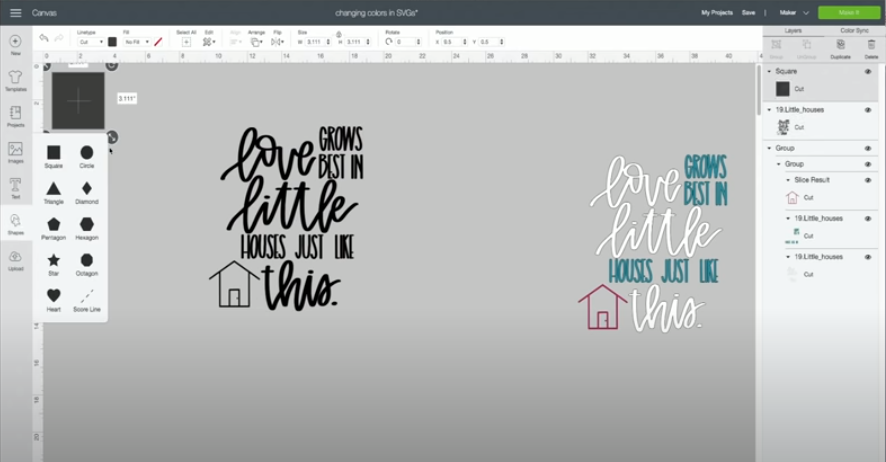Click the Position X field
Viewport: 886px width, 462px height.
pos(454,42)
